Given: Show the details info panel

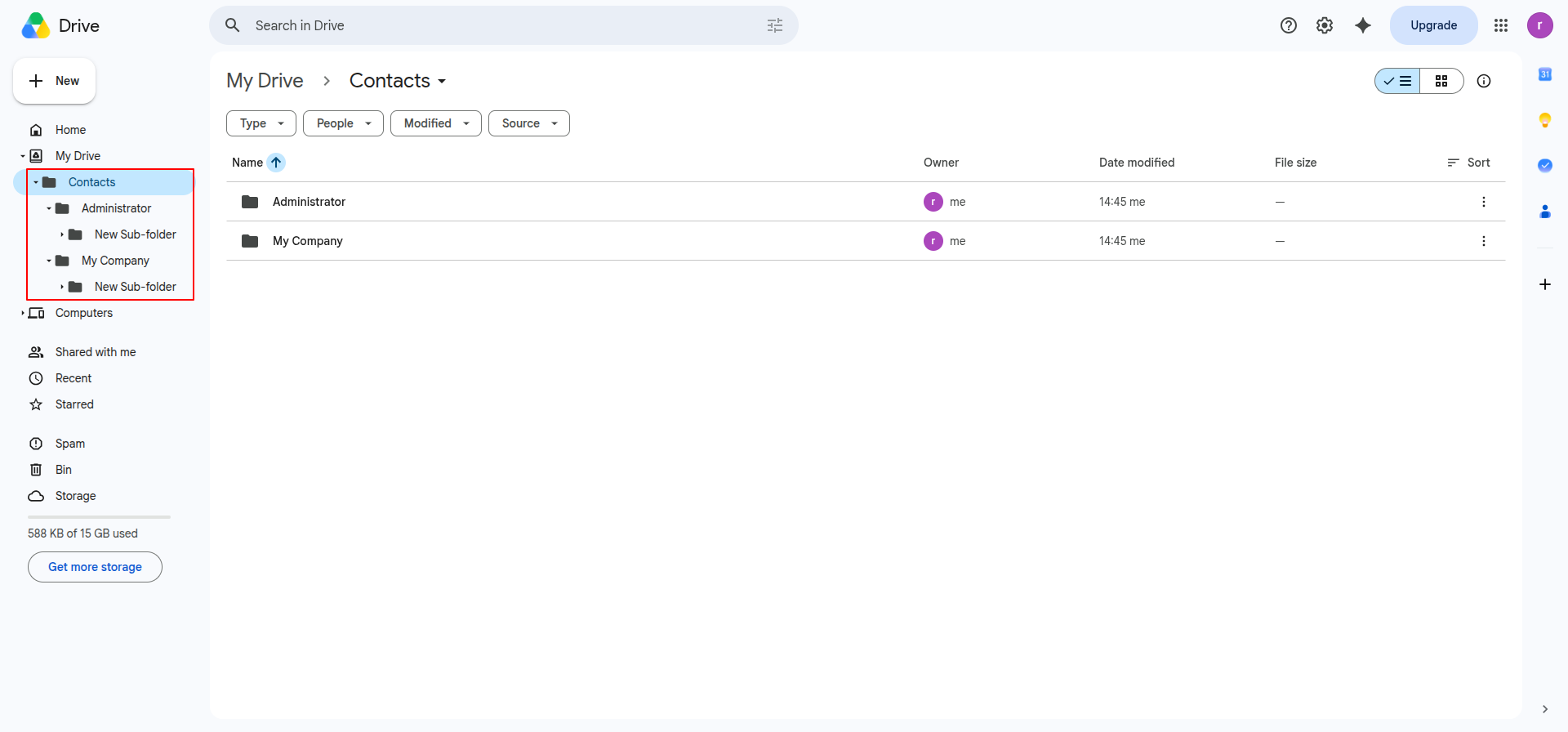Looking at the screenshot, I should pyautogui.click(x=1484, y=81).
